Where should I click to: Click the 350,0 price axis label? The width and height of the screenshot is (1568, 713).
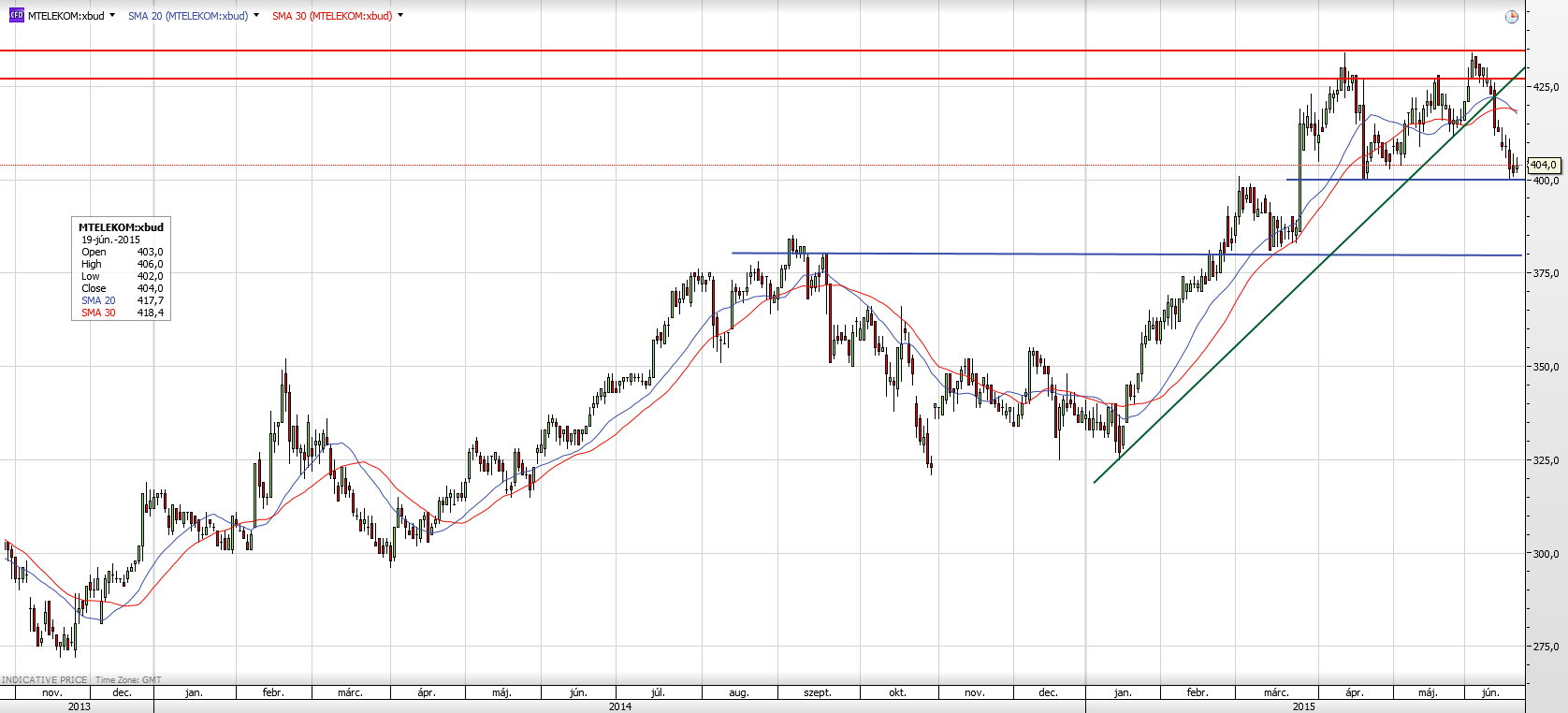click(1546, 367)
